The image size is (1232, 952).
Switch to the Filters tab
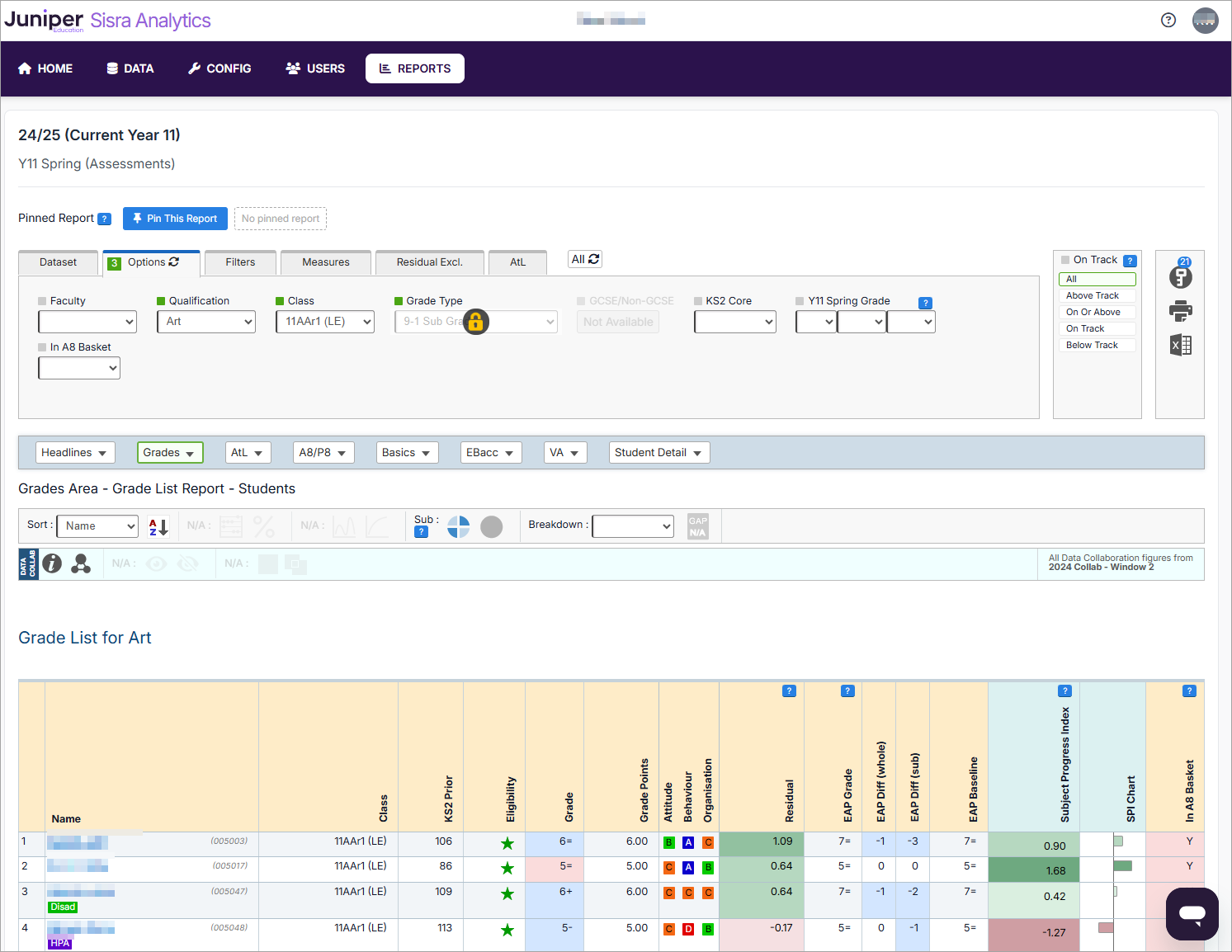click(x=240, y=262)
